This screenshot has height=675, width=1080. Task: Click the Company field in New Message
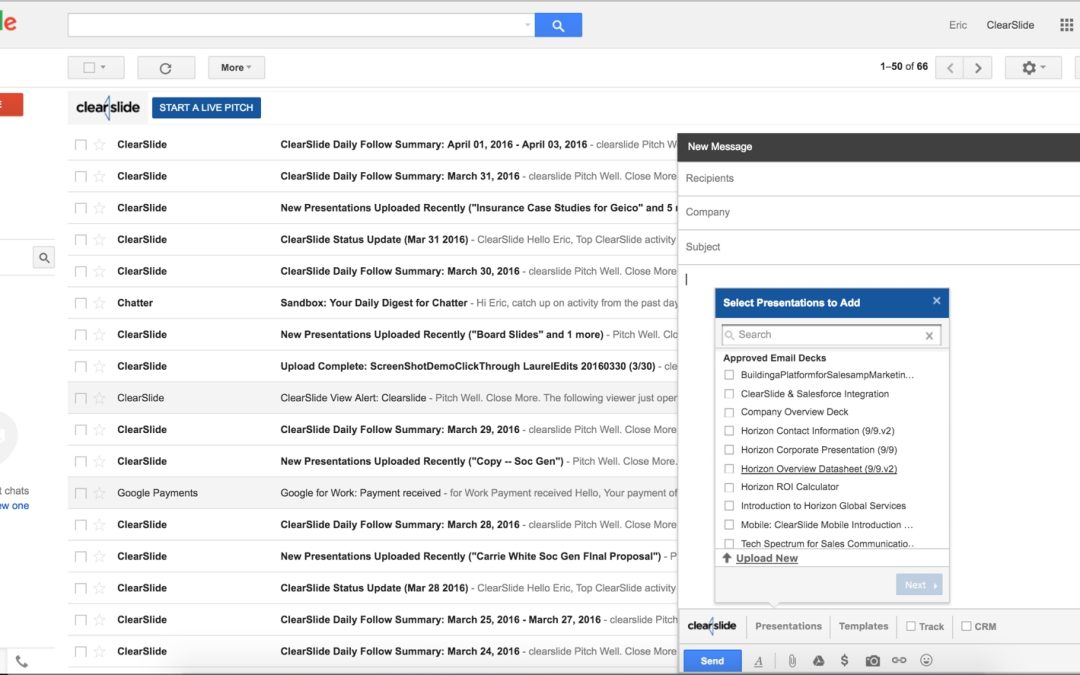click(878, 212)
